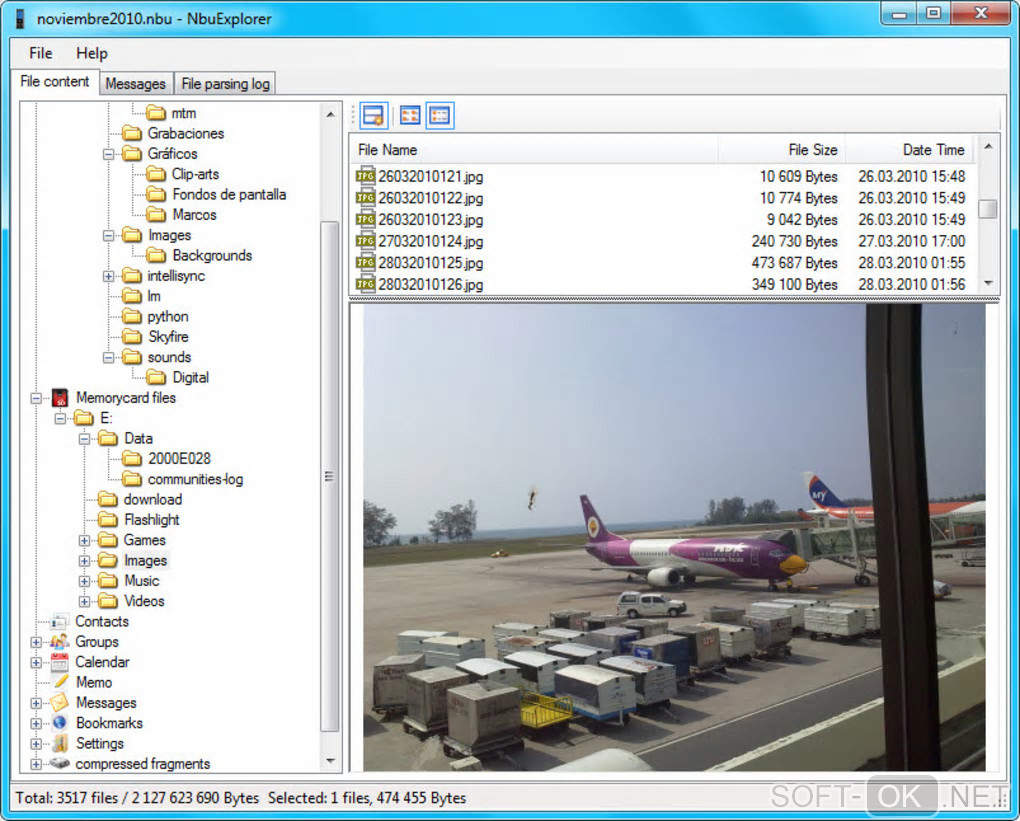
Task: Switch to the File content tab
Action: pos(55,82)
